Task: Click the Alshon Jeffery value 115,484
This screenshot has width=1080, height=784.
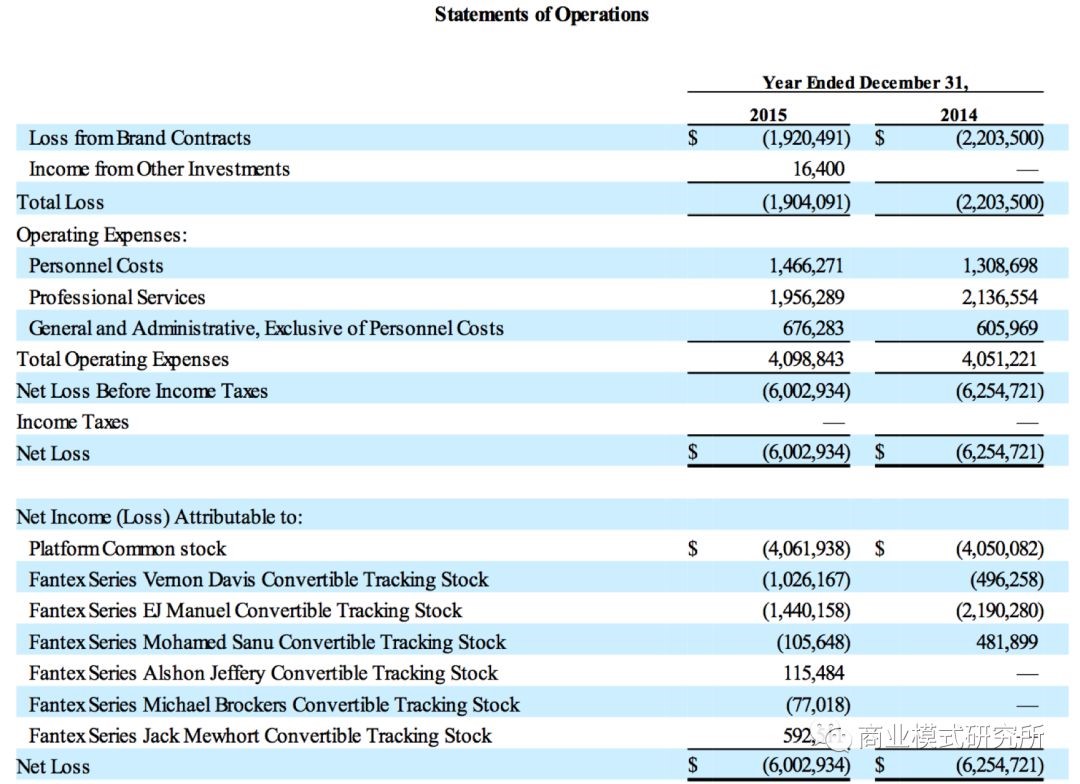Action: pyautogui.click(x=813, y=674)
